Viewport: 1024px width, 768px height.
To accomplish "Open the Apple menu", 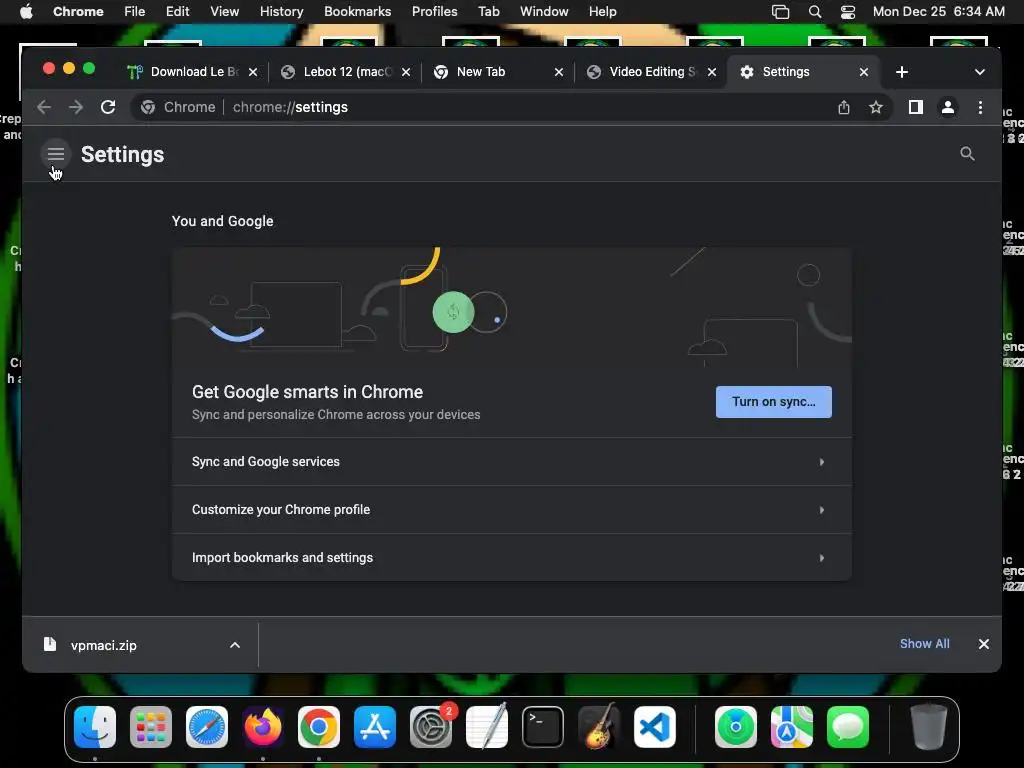I will pyautogui.click(x=26, y=12).
